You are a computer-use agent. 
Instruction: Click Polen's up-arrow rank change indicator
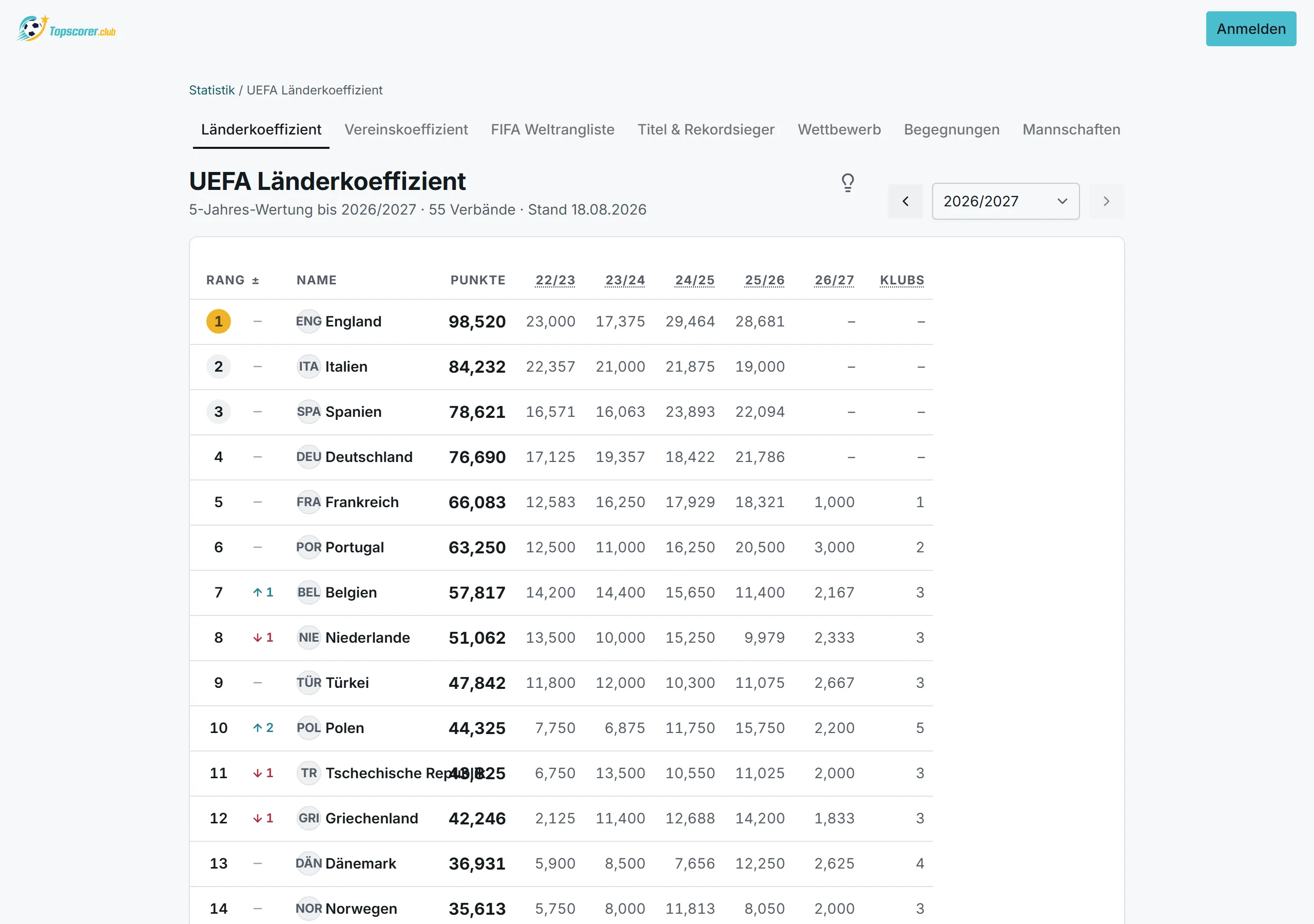[x=263, y=728]
